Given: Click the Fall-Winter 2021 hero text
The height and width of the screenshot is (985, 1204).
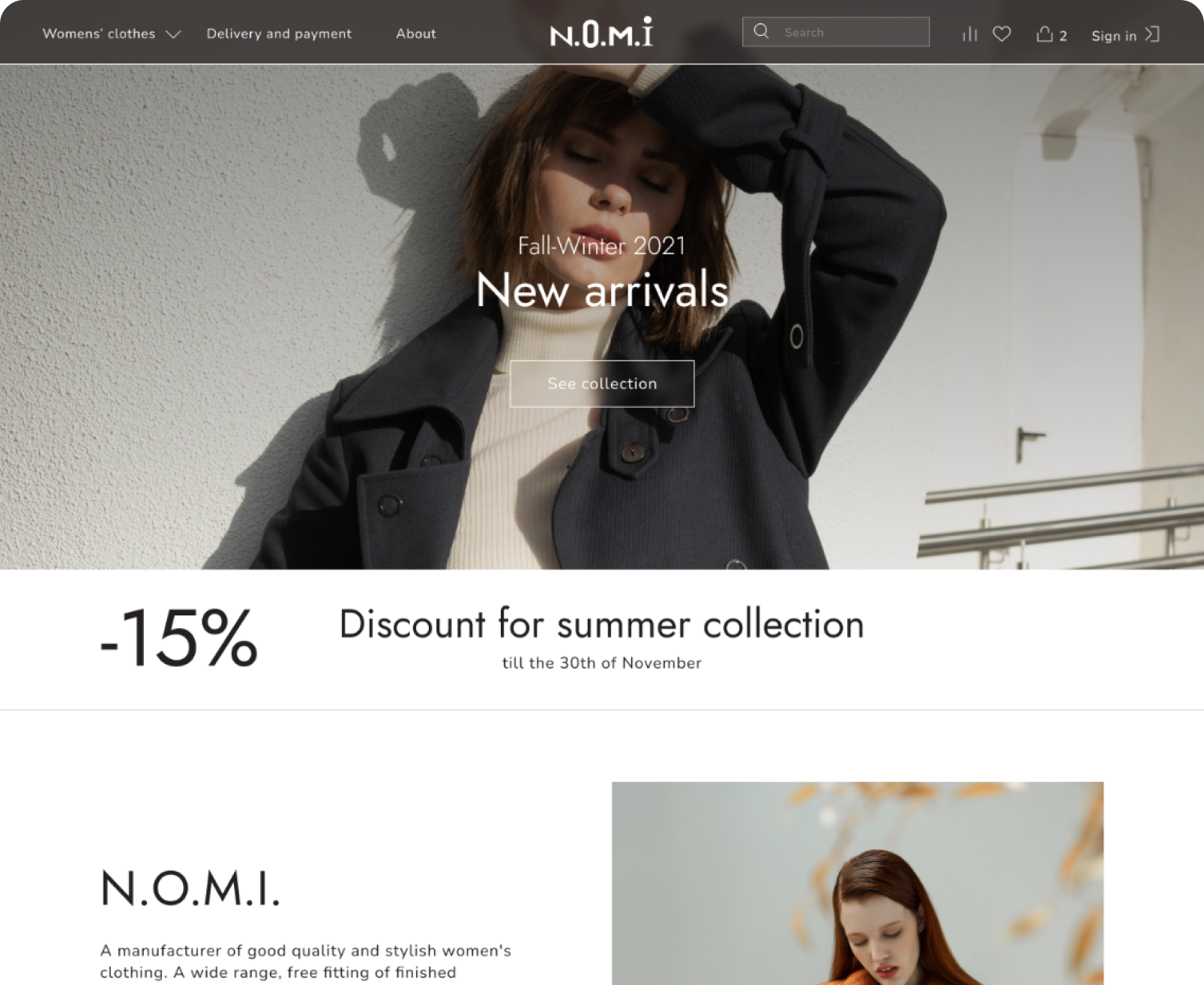Looking at the screenshot, I should tap(602, 246).
